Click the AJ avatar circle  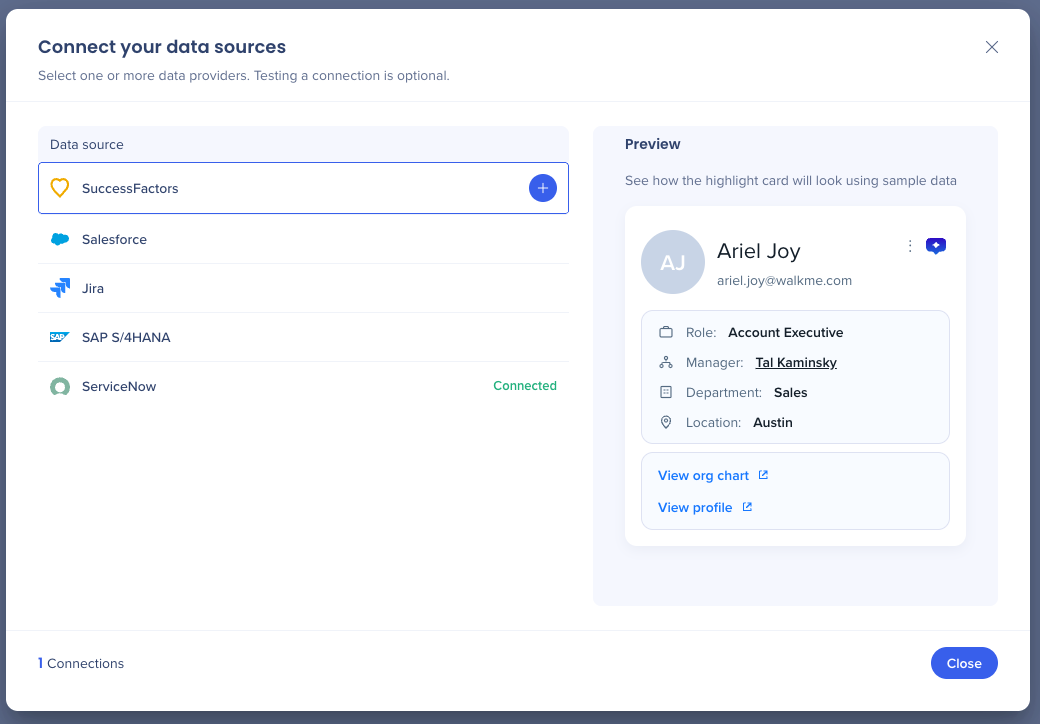tap(673, 262)
